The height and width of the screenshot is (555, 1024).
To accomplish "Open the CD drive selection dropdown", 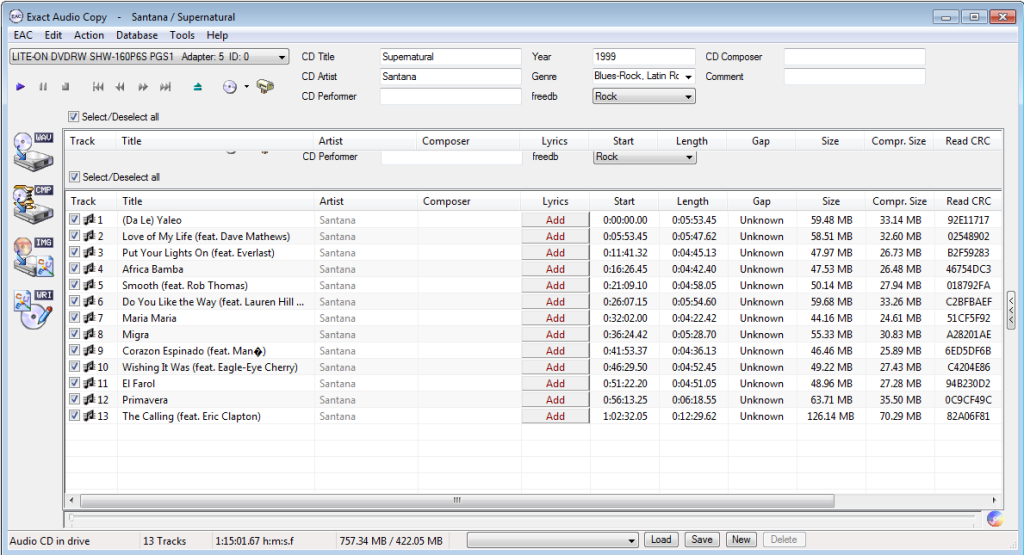I will (x=282, y=57).
